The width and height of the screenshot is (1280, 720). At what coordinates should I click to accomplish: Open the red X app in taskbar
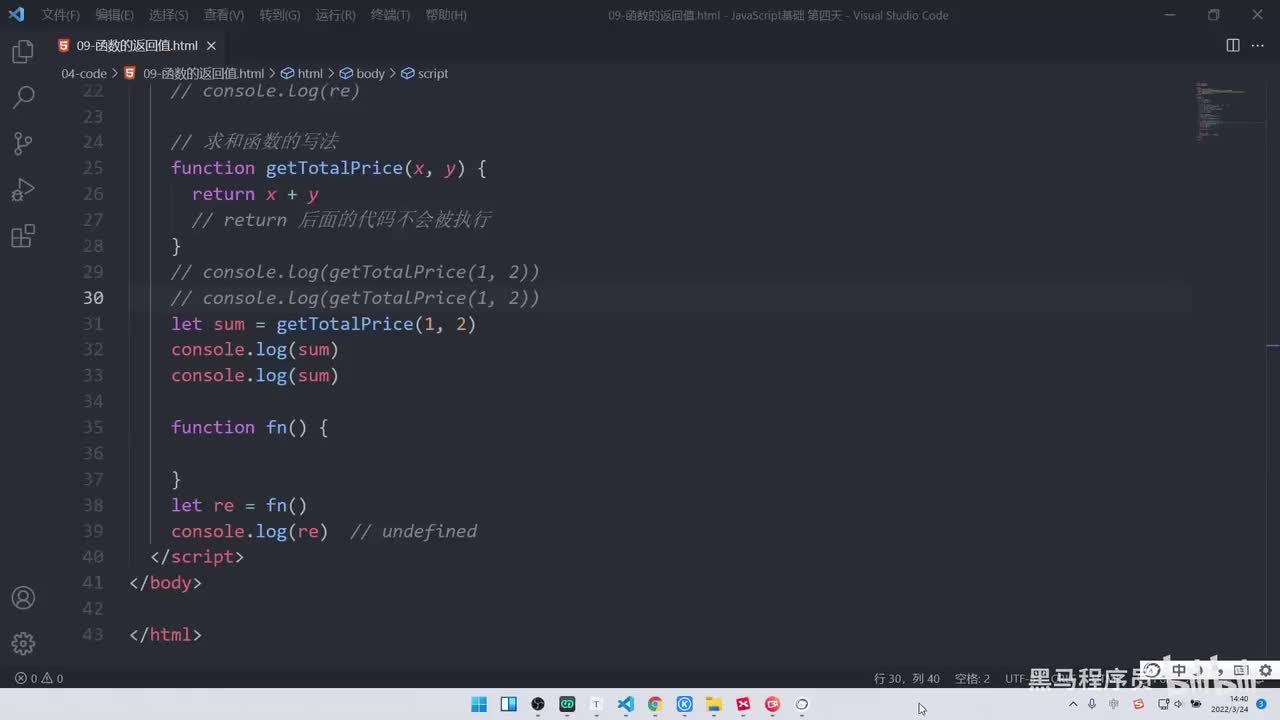[x=743, y=704]
